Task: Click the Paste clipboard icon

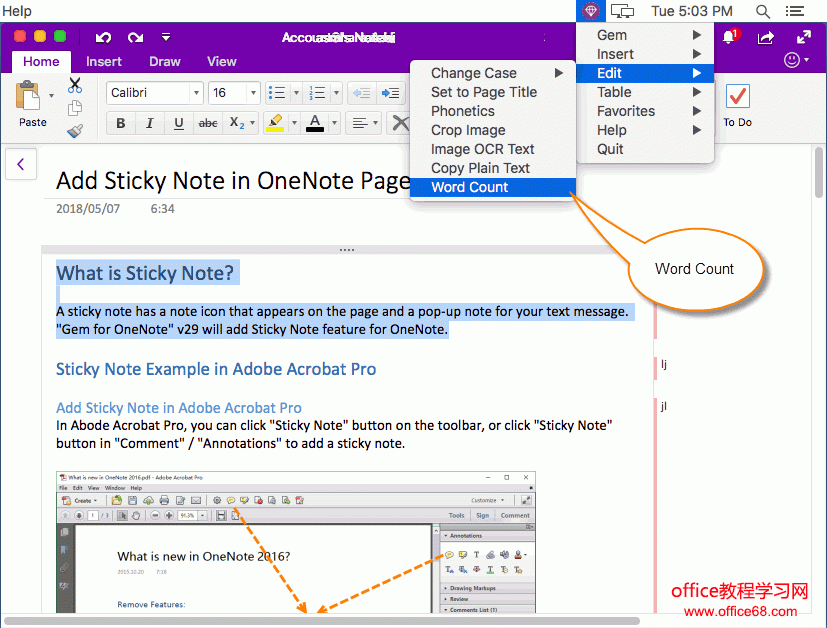Action: click(27, 96)
